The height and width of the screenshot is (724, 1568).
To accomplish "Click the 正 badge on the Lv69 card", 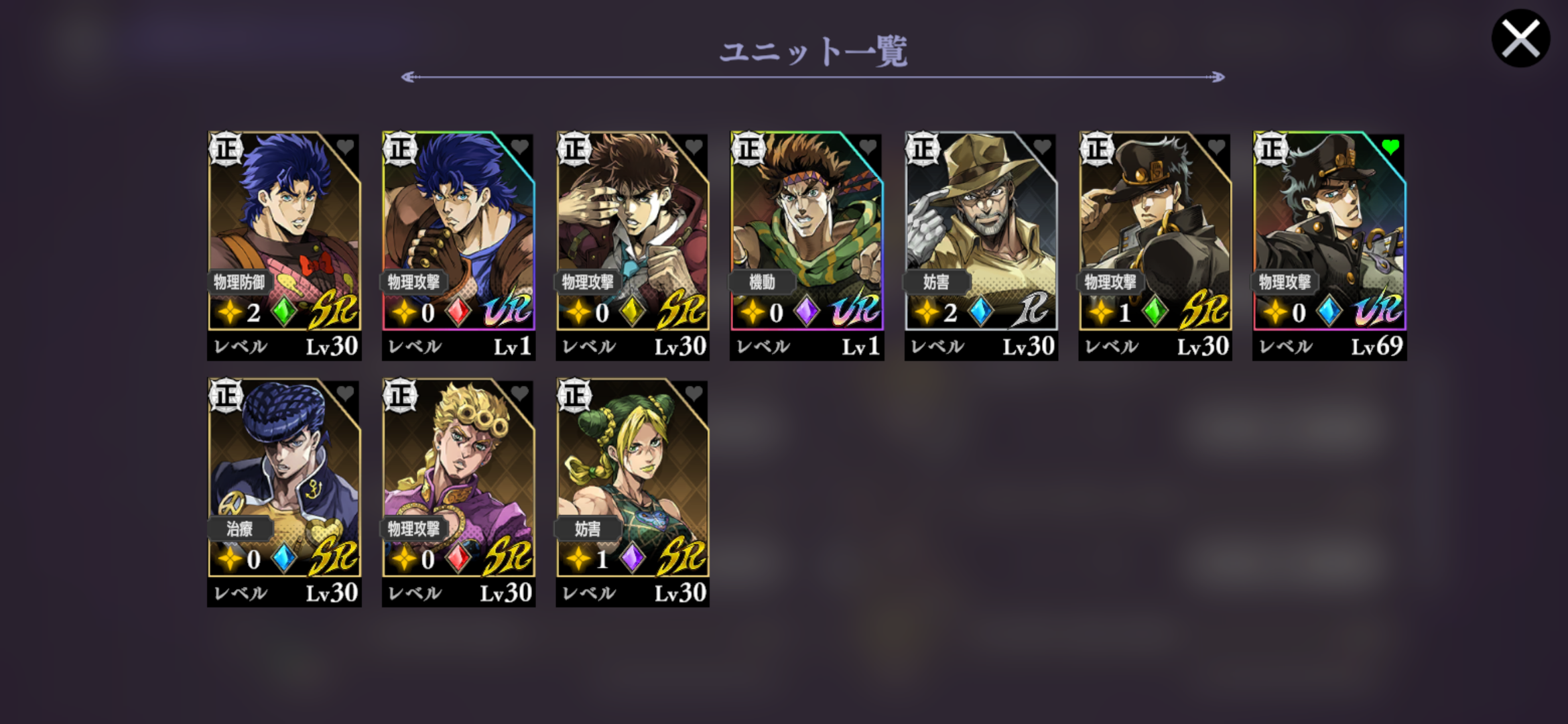I will 1271,149.
